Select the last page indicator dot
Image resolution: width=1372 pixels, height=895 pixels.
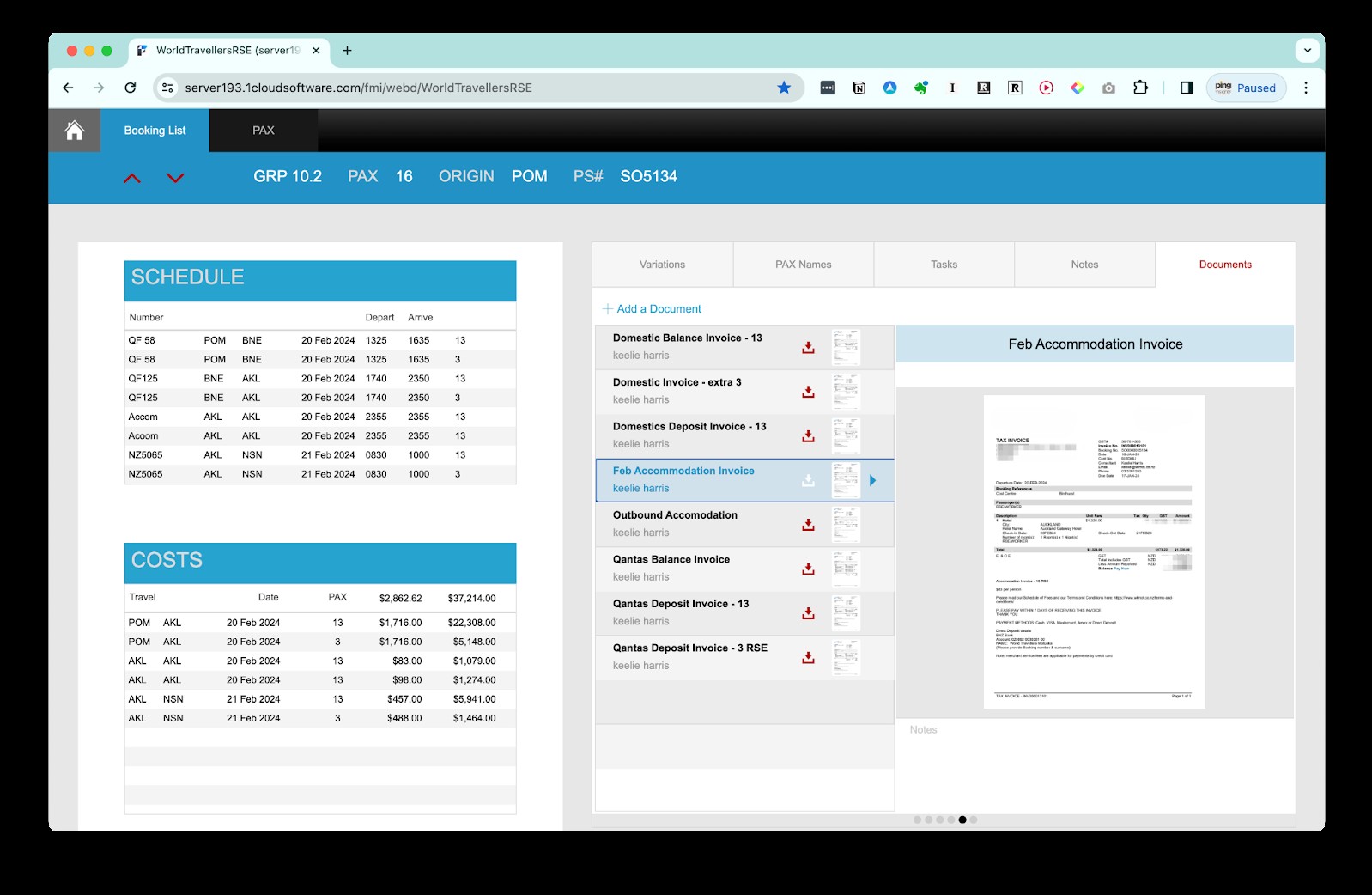pos(973,819)
